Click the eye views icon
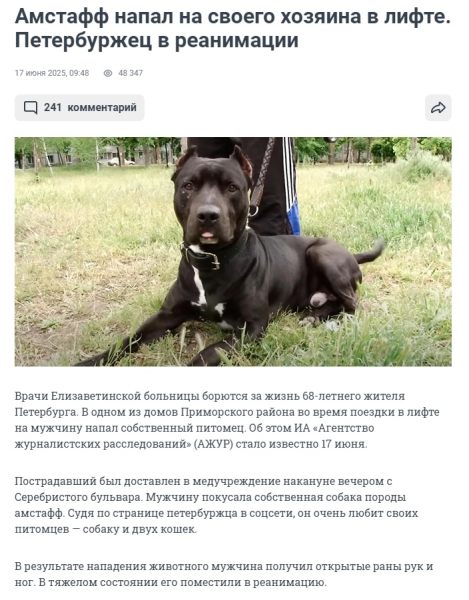This screenshot has width=469, height=600. (108, 73)
